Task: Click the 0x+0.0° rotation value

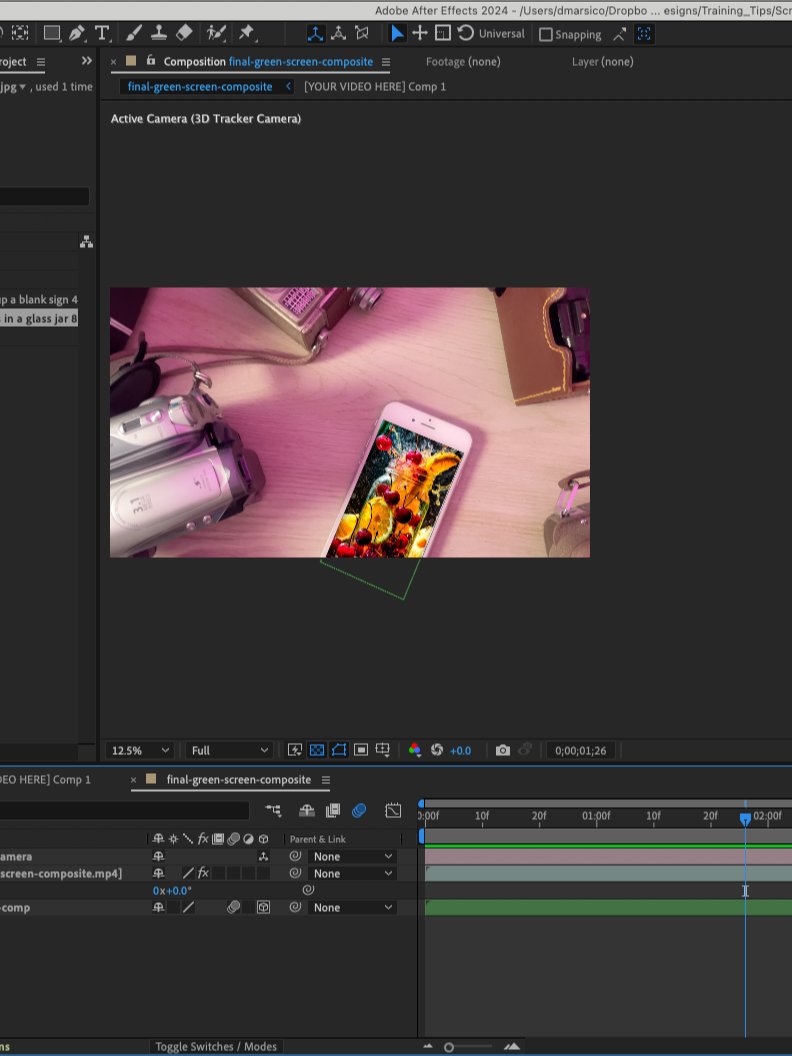Action: (x=172, y=890)
